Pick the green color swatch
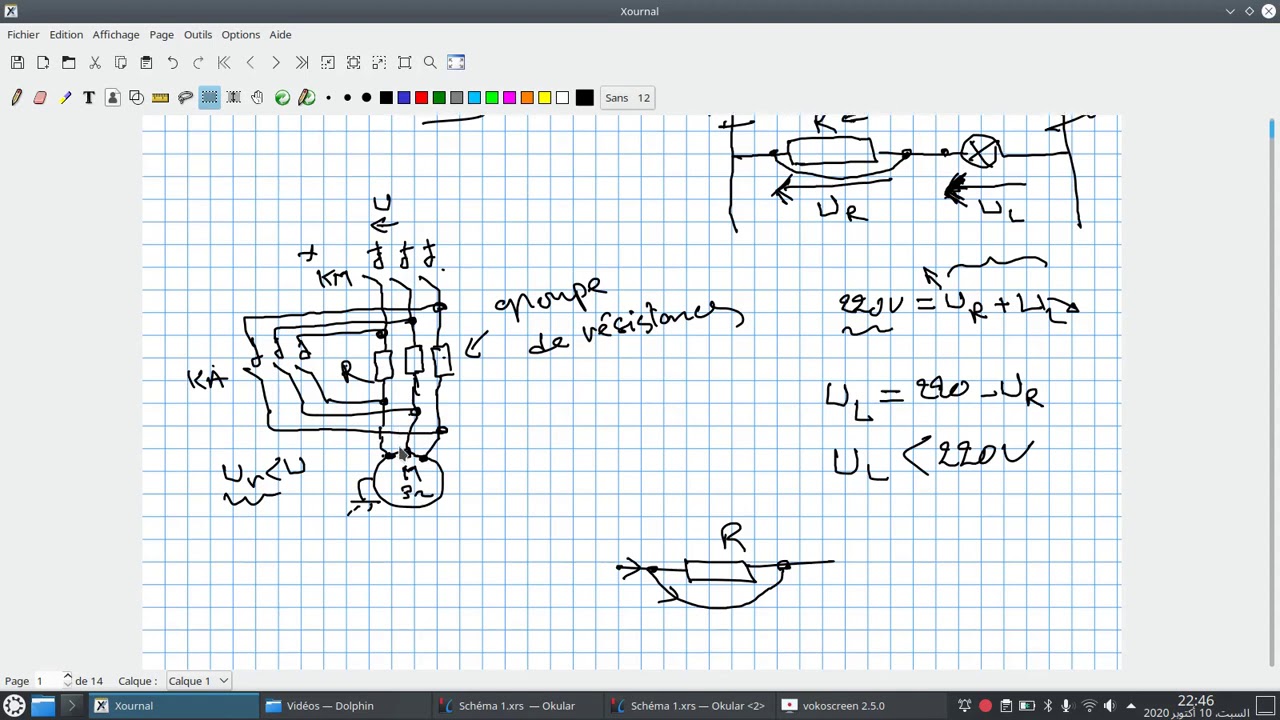The image size is (1280, 720). point(439,98)
